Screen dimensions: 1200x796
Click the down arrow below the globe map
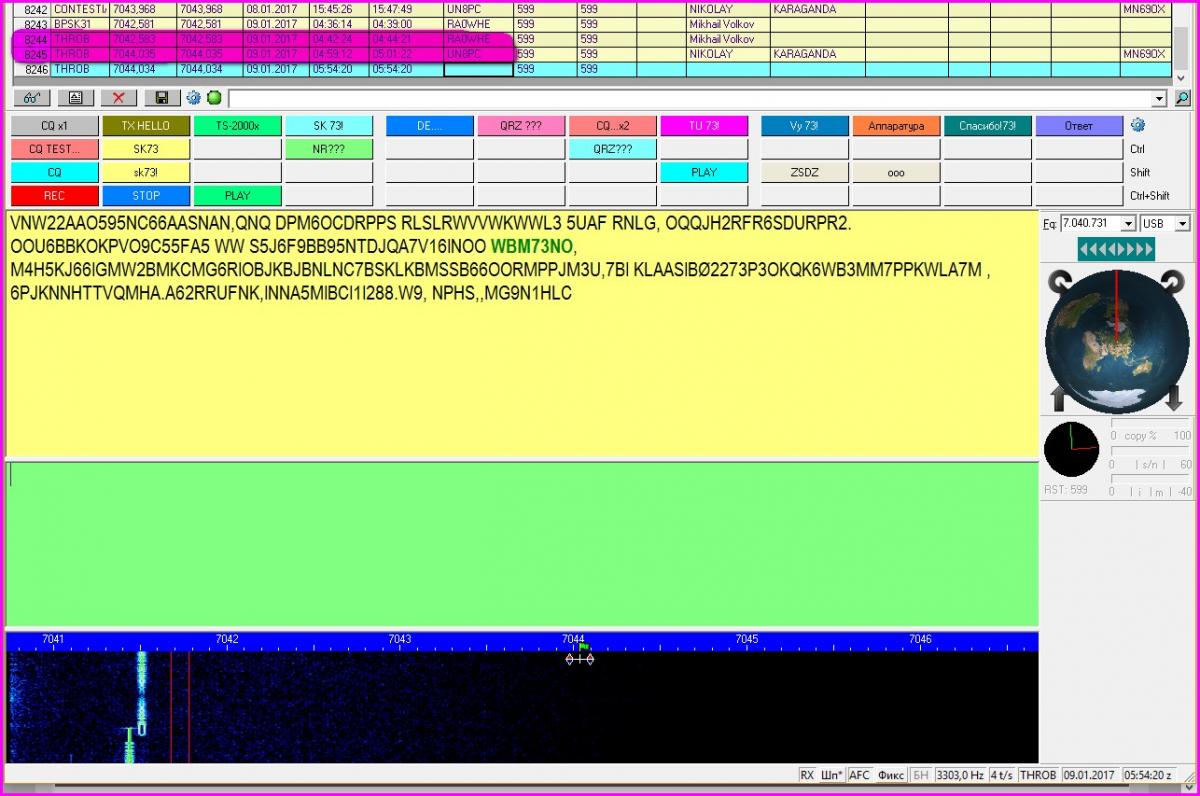[1173, 399]
